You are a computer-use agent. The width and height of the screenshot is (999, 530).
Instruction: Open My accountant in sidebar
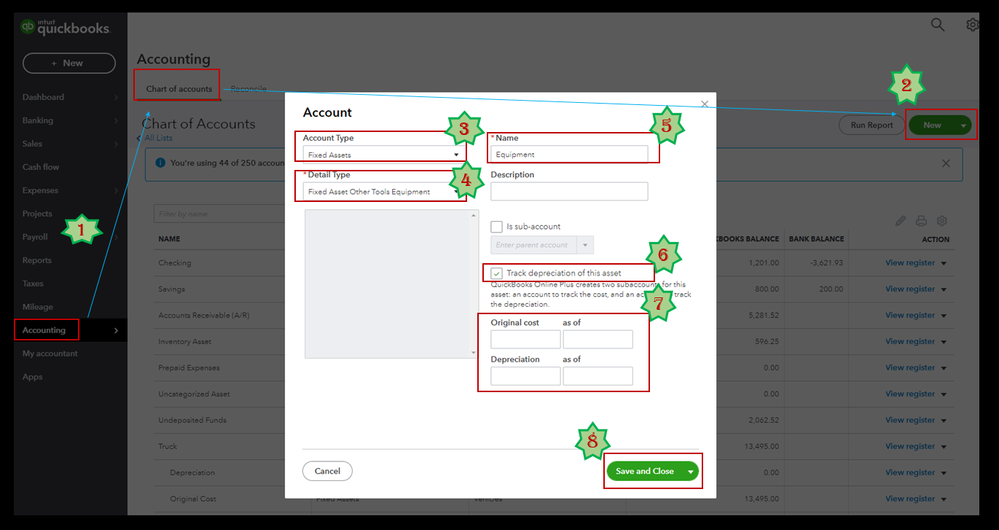pos(50,354)
